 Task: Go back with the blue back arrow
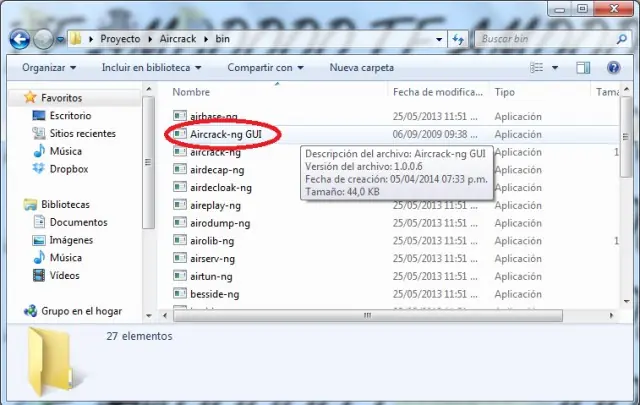19,40
